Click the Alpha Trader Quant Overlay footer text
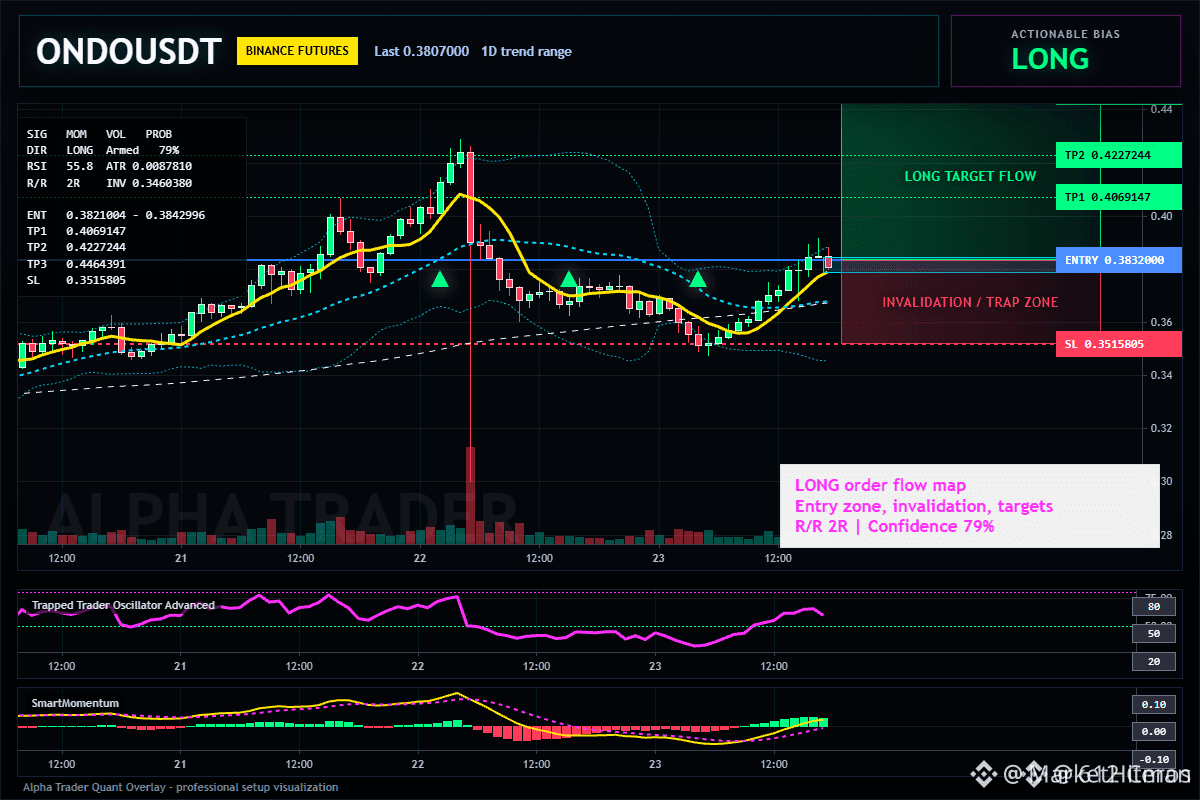This screenshot has width=1200, height=800. pyautogui.click(x=181, y=787)
